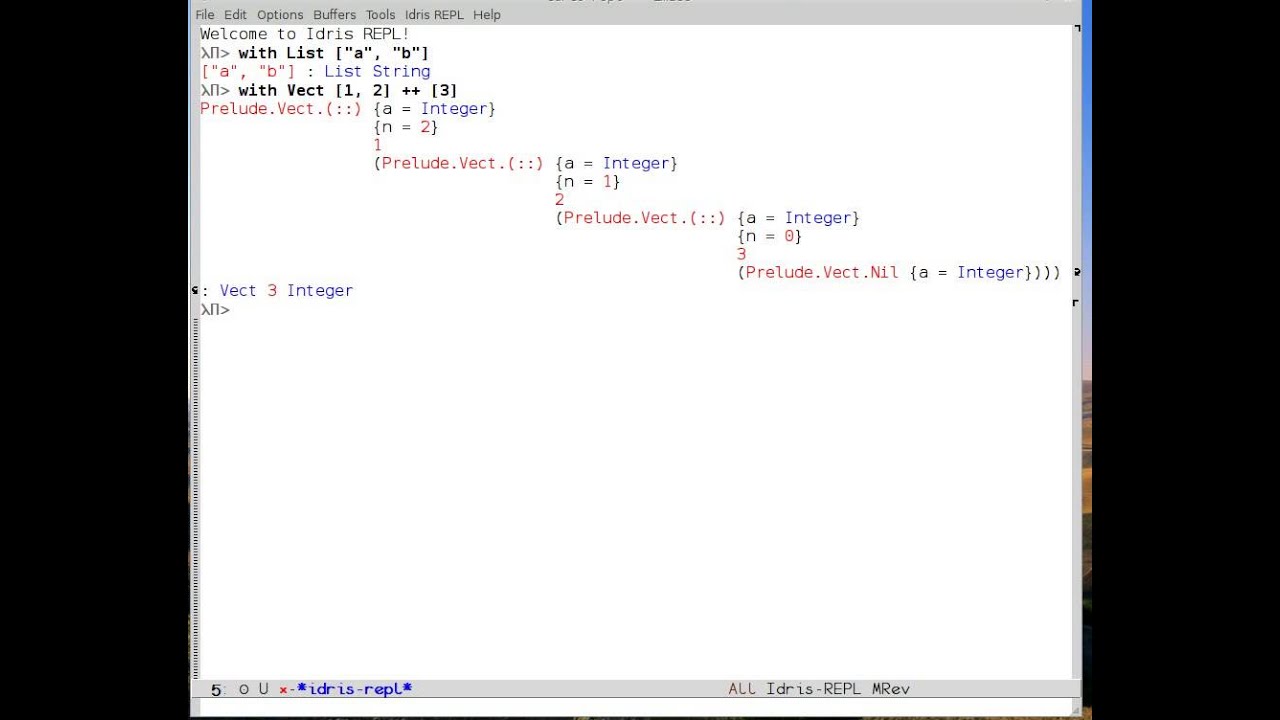1280x720 pixels.
Task: Click 'Welcome to Idris REPL!' banner text
Action: coord(305,34)
